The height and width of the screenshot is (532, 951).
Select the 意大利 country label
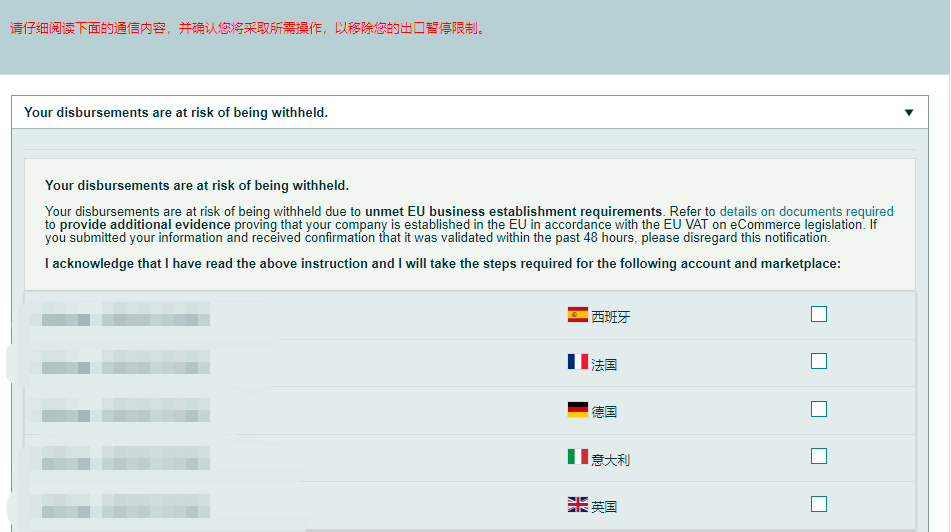[611, 460]
